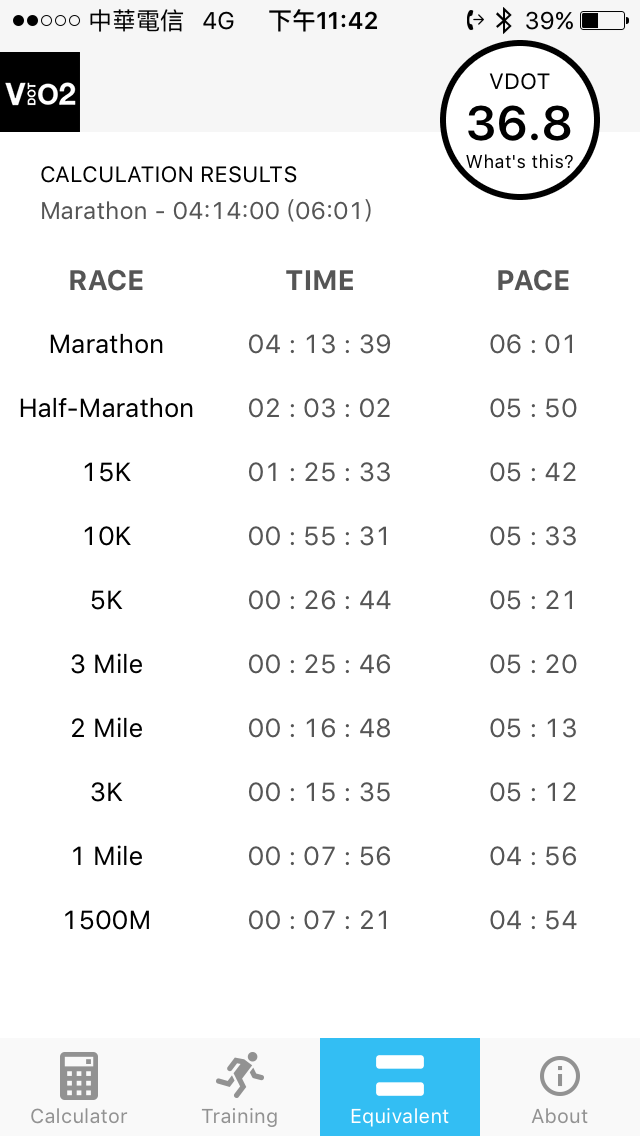This screenshot has height=1136, width=640.
Task: Select the Equivalent tab equals icon
Action: (399, 1076)
